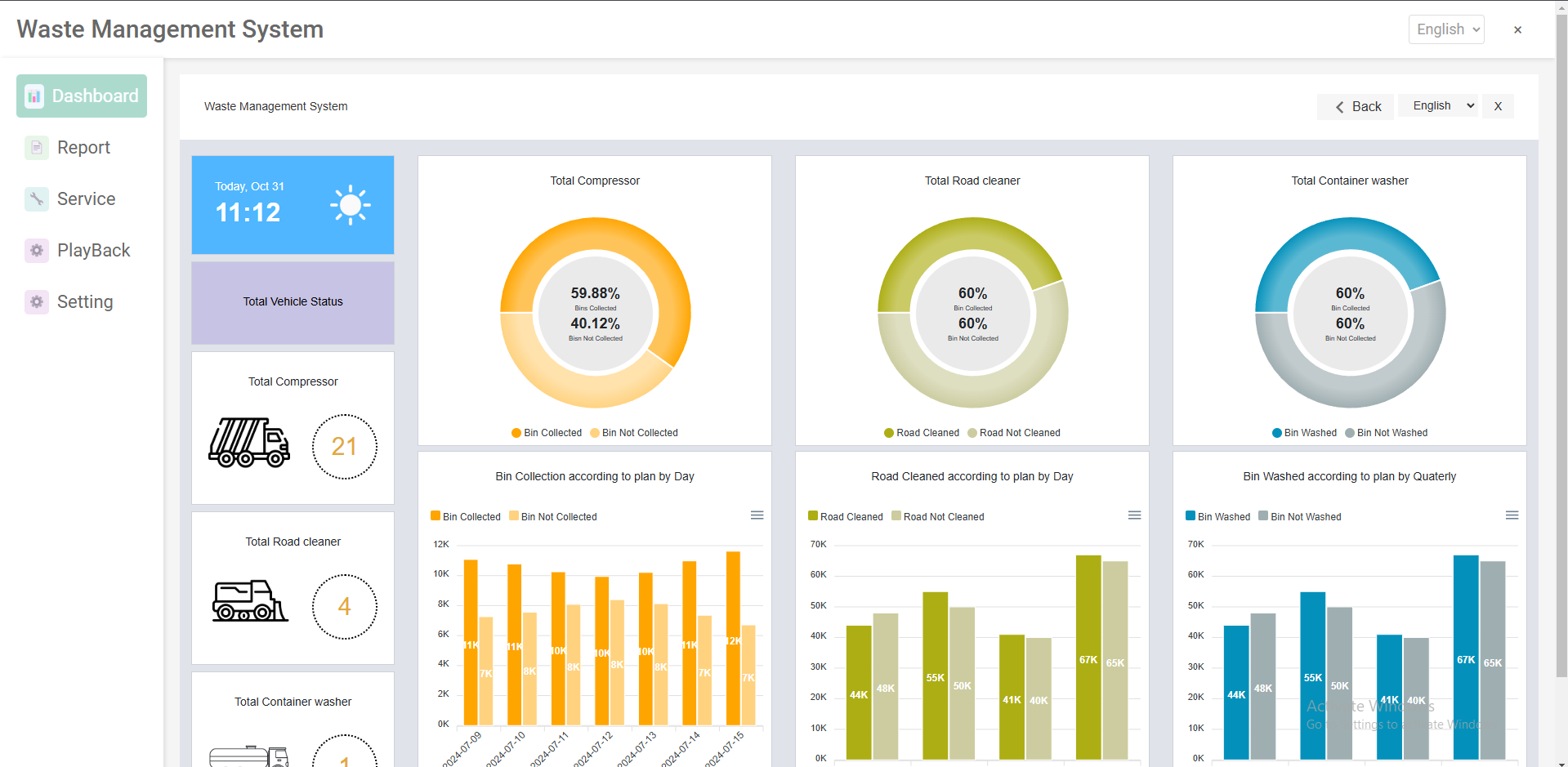1568x767 pixels.
Task: Click the Service wrench icon
Action: pyautogui.click(x=37, y=199)
